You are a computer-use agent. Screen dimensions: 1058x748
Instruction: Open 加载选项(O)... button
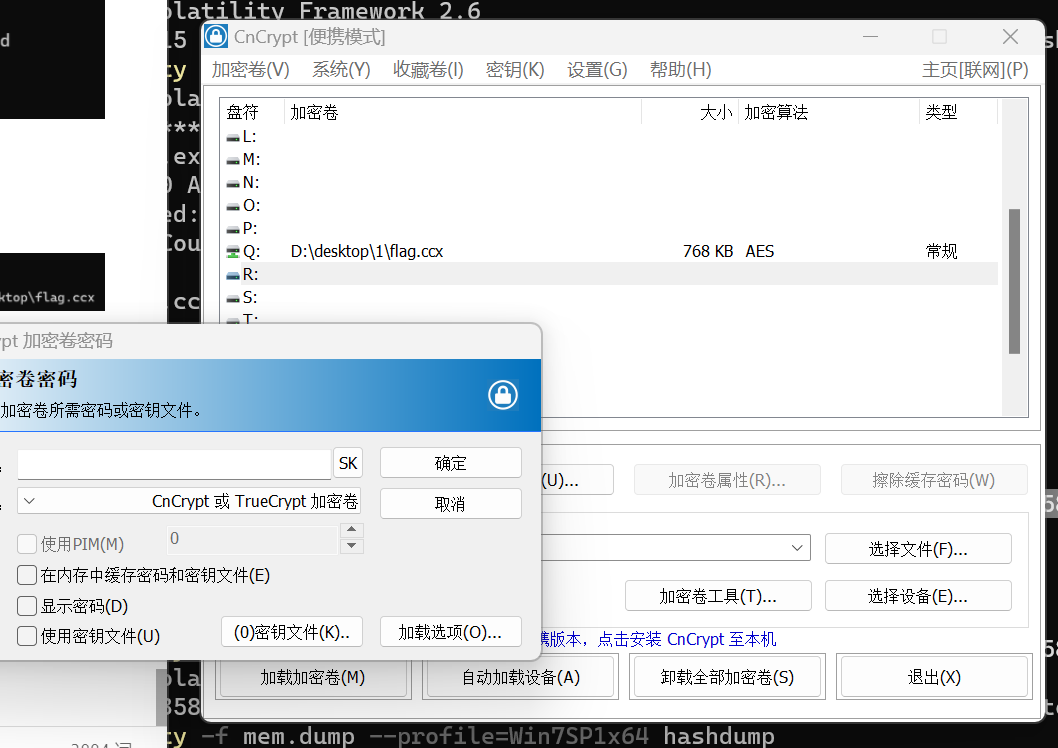451,632
